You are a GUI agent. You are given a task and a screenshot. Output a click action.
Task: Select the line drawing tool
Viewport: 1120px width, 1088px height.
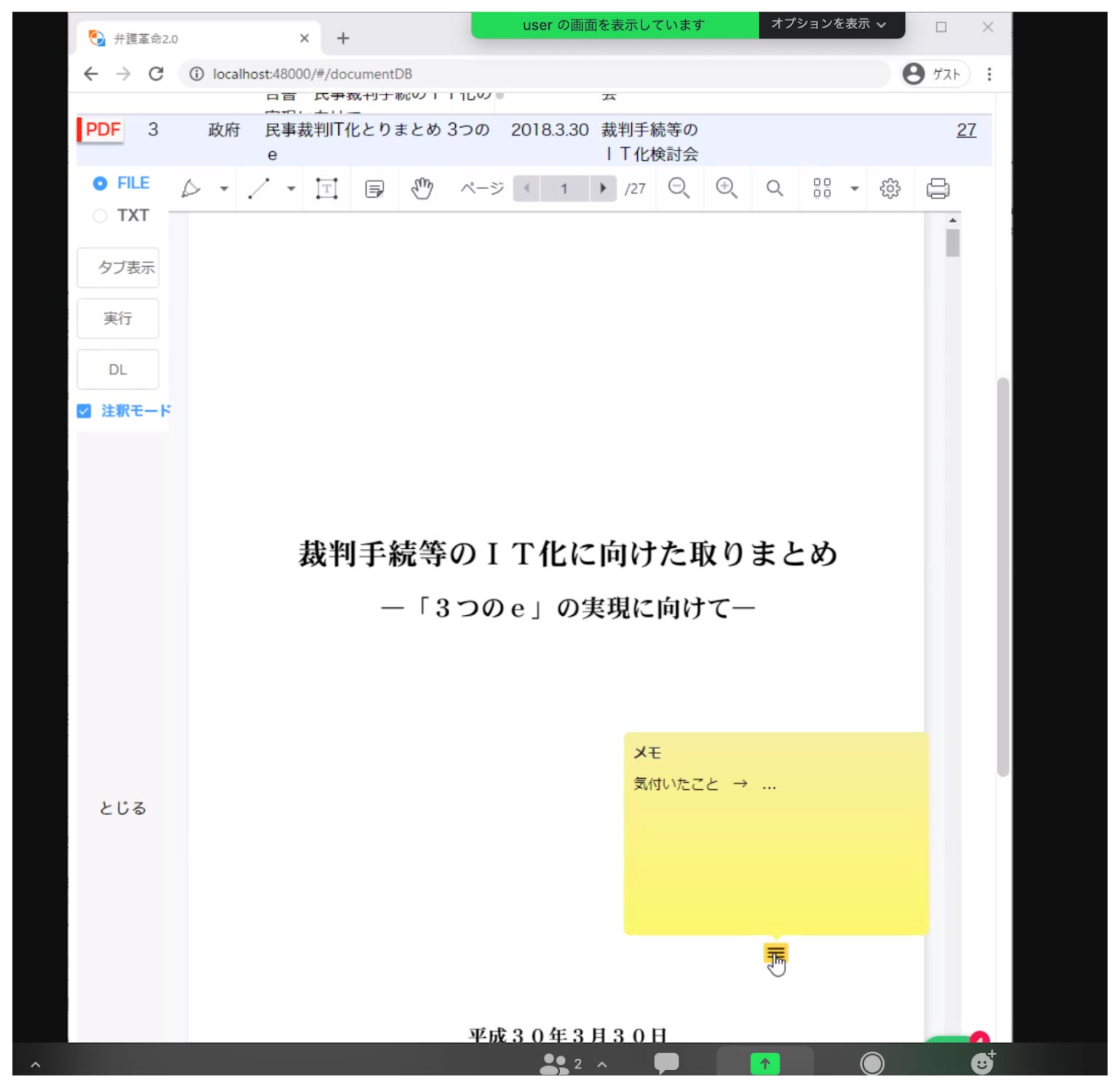pyautogui.click(x=259, y=189)
